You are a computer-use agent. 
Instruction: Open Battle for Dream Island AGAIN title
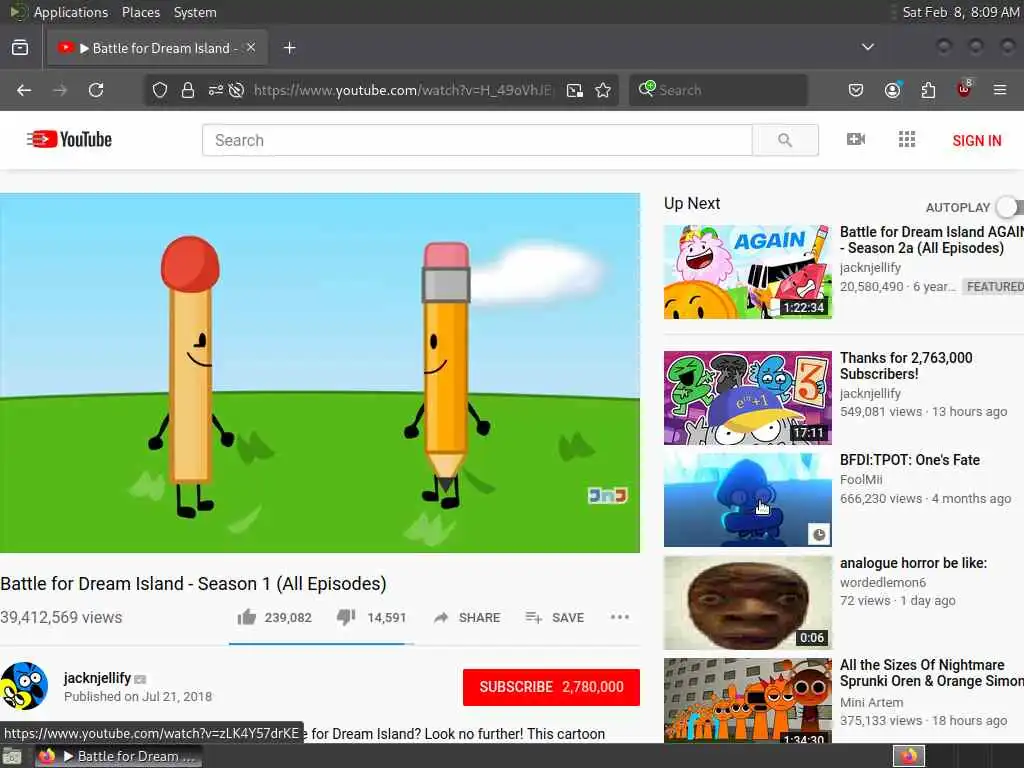pos(932,240)
